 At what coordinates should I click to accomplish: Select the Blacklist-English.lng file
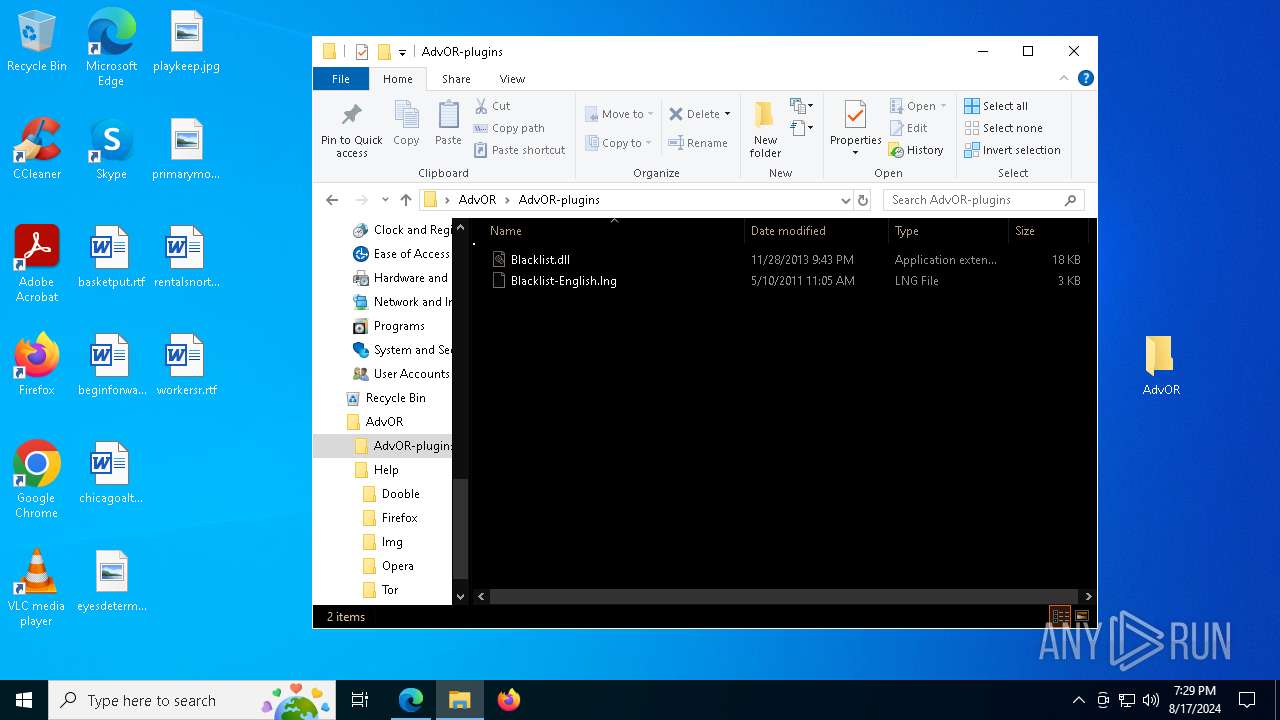(x=563, y=281)
